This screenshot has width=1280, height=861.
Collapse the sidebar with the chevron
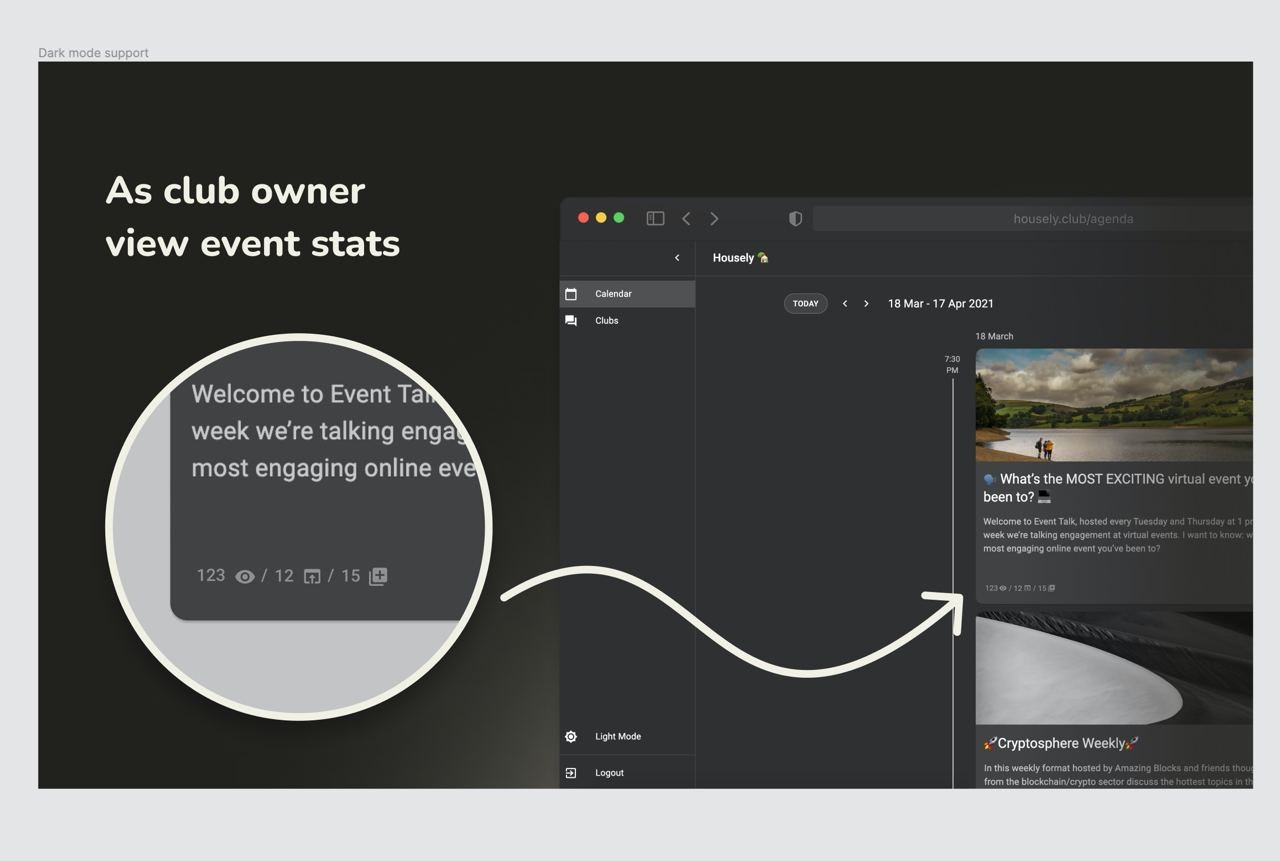[677, 258]
